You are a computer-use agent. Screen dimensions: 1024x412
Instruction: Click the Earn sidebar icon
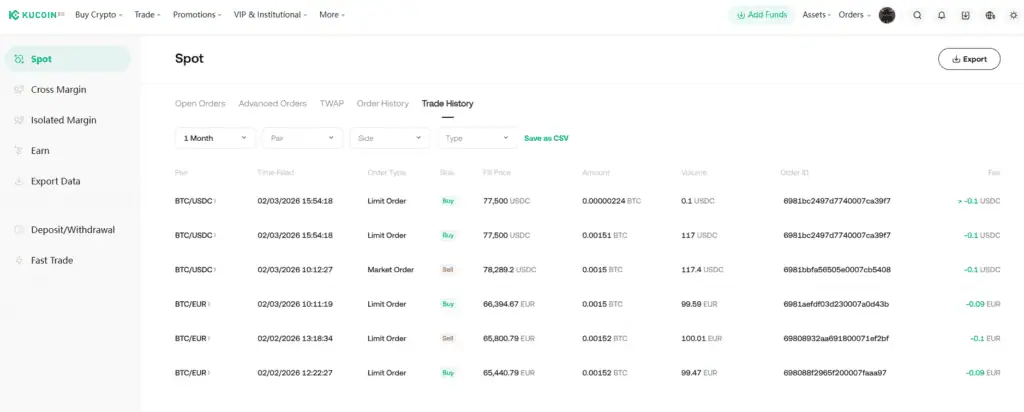click(19, 151)
